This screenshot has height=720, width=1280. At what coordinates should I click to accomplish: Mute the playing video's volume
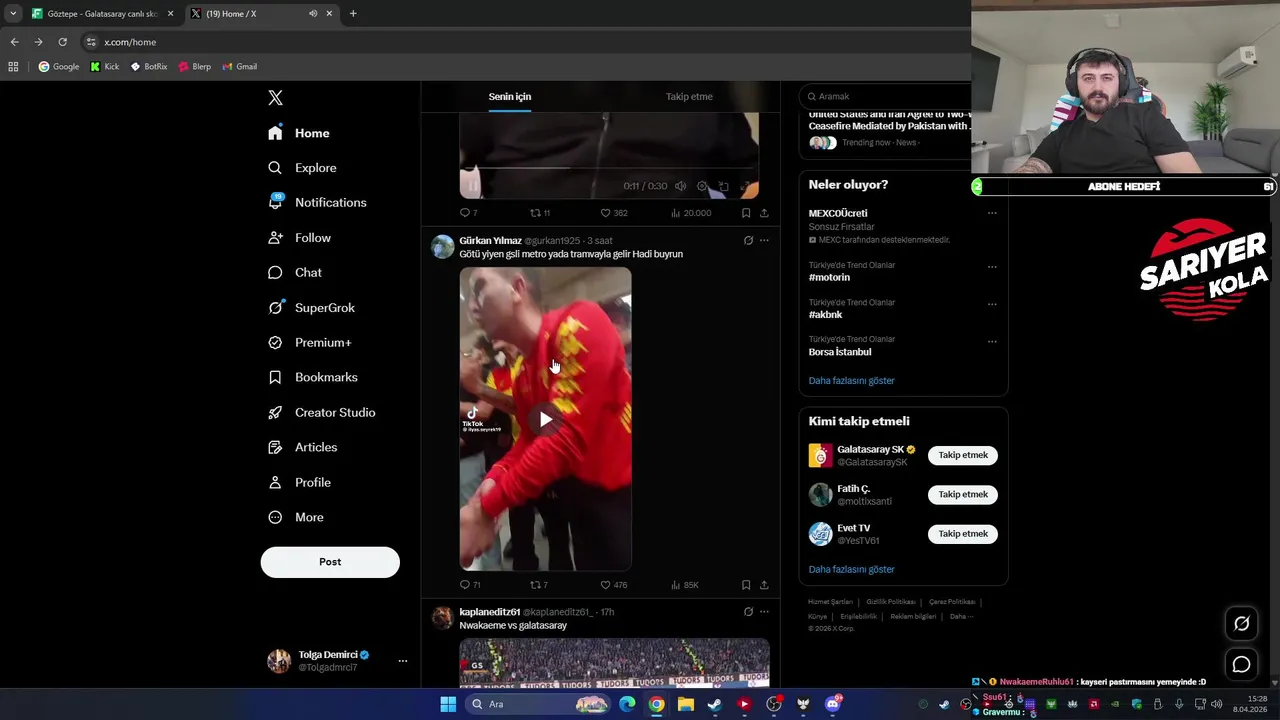(680, 186)
